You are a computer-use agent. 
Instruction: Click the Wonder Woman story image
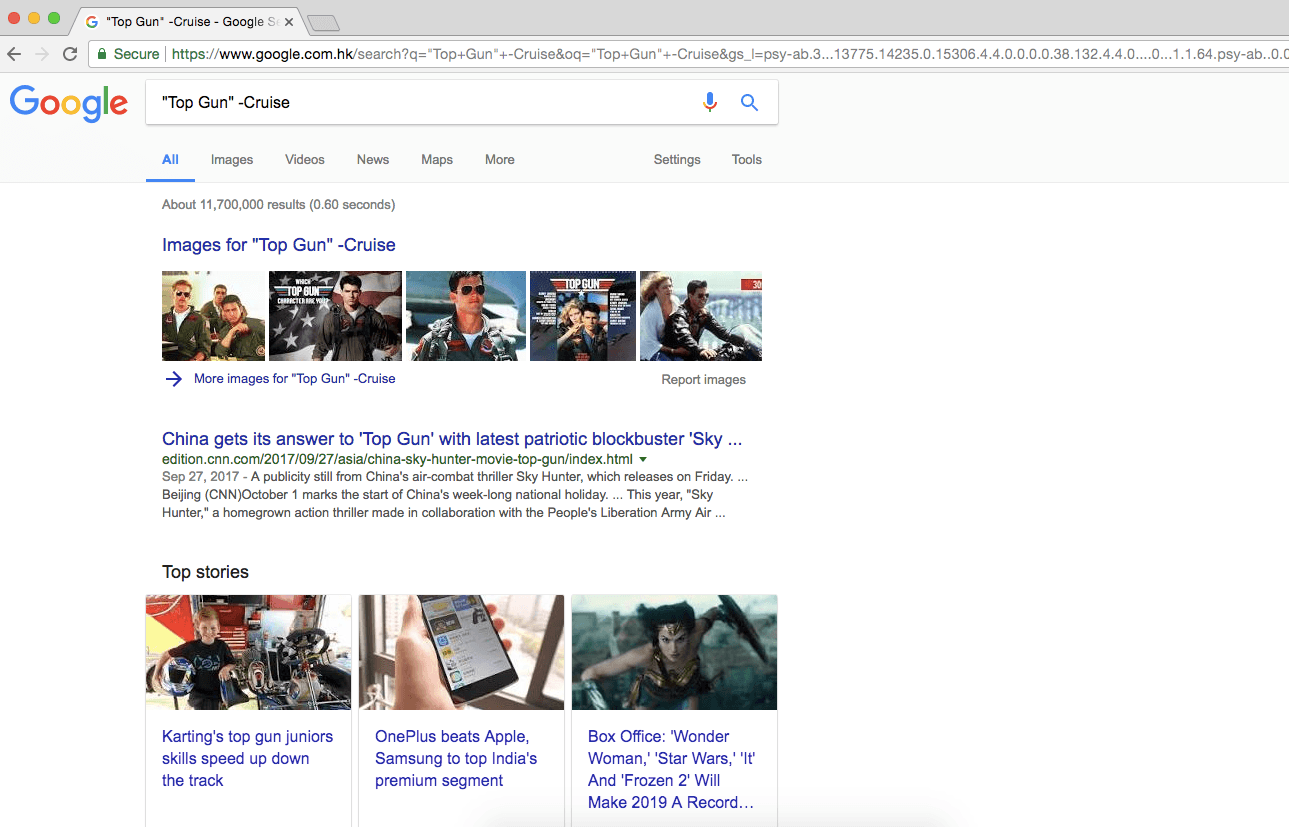(x=674, y=652)
